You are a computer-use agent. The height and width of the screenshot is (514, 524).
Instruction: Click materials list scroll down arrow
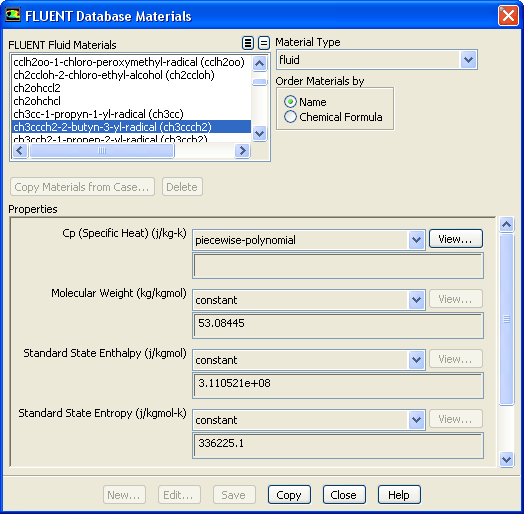click(x=260, y=134)
